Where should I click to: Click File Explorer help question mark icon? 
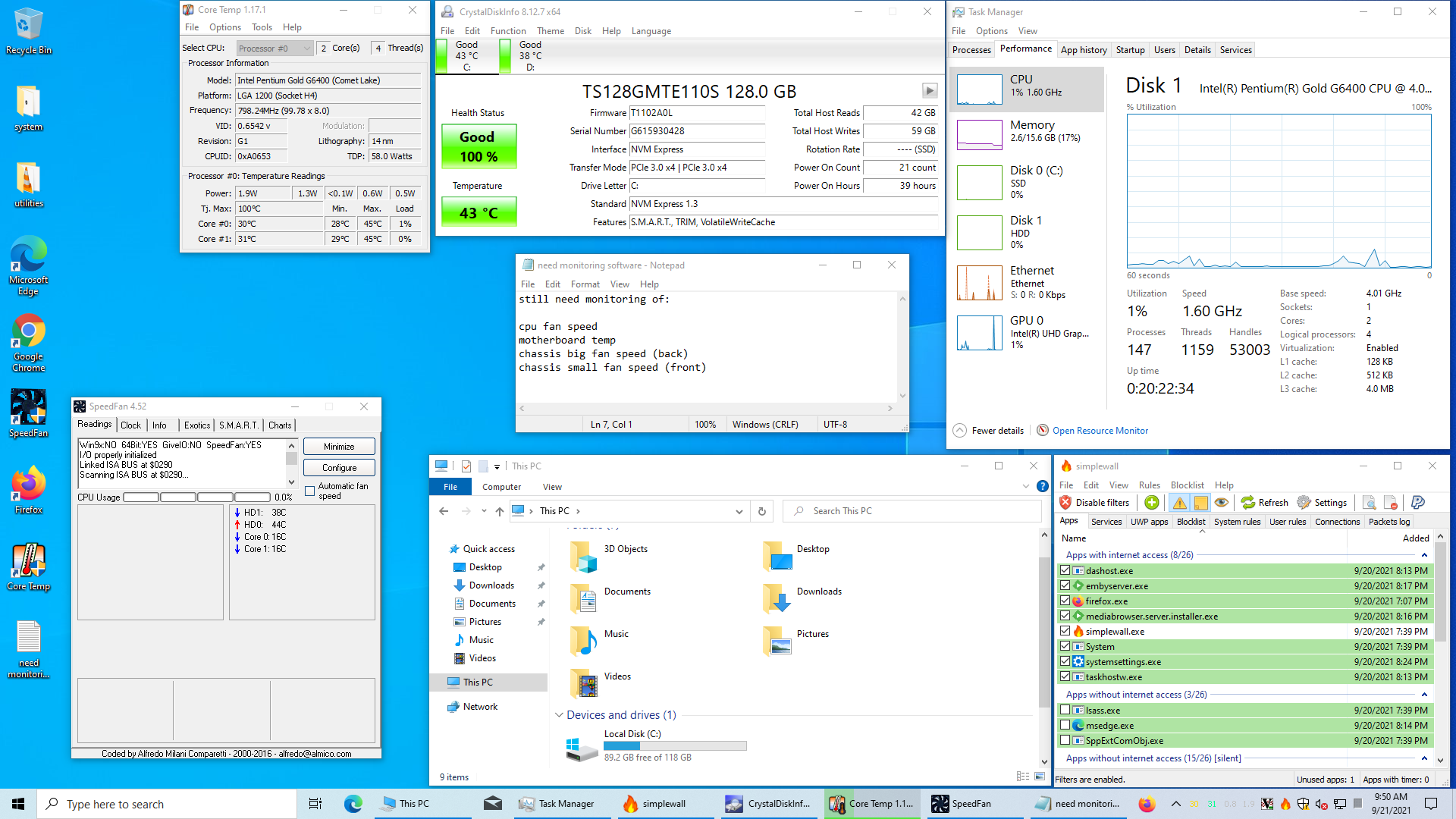pos(1043,487)
